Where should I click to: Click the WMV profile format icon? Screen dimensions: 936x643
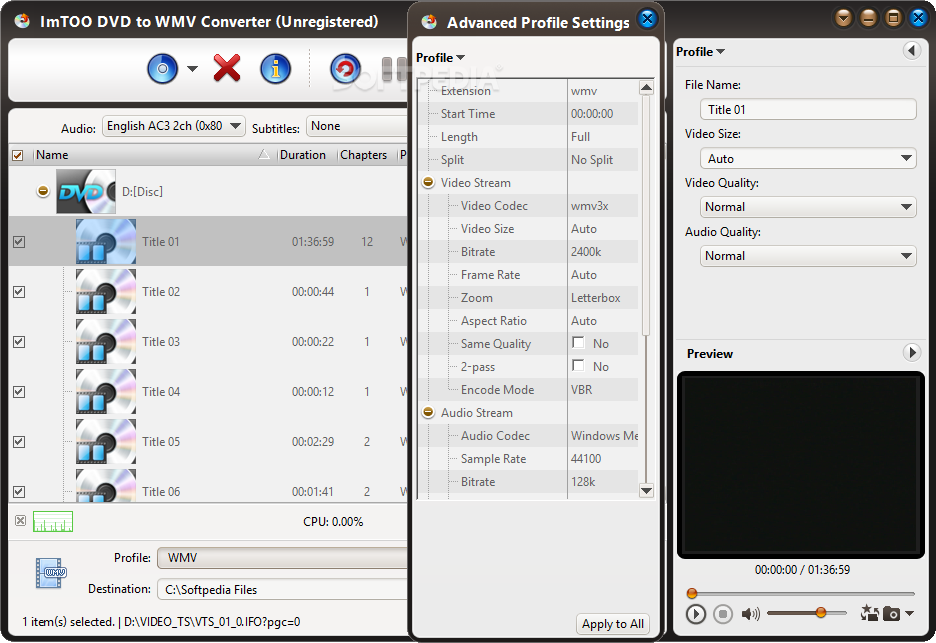point(51,573)
